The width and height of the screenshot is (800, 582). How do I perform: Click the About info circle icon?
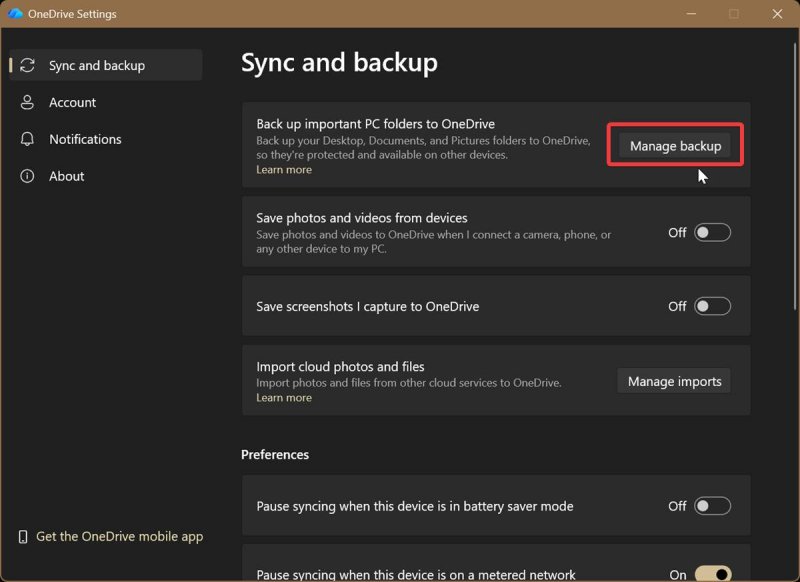(28, 177)
